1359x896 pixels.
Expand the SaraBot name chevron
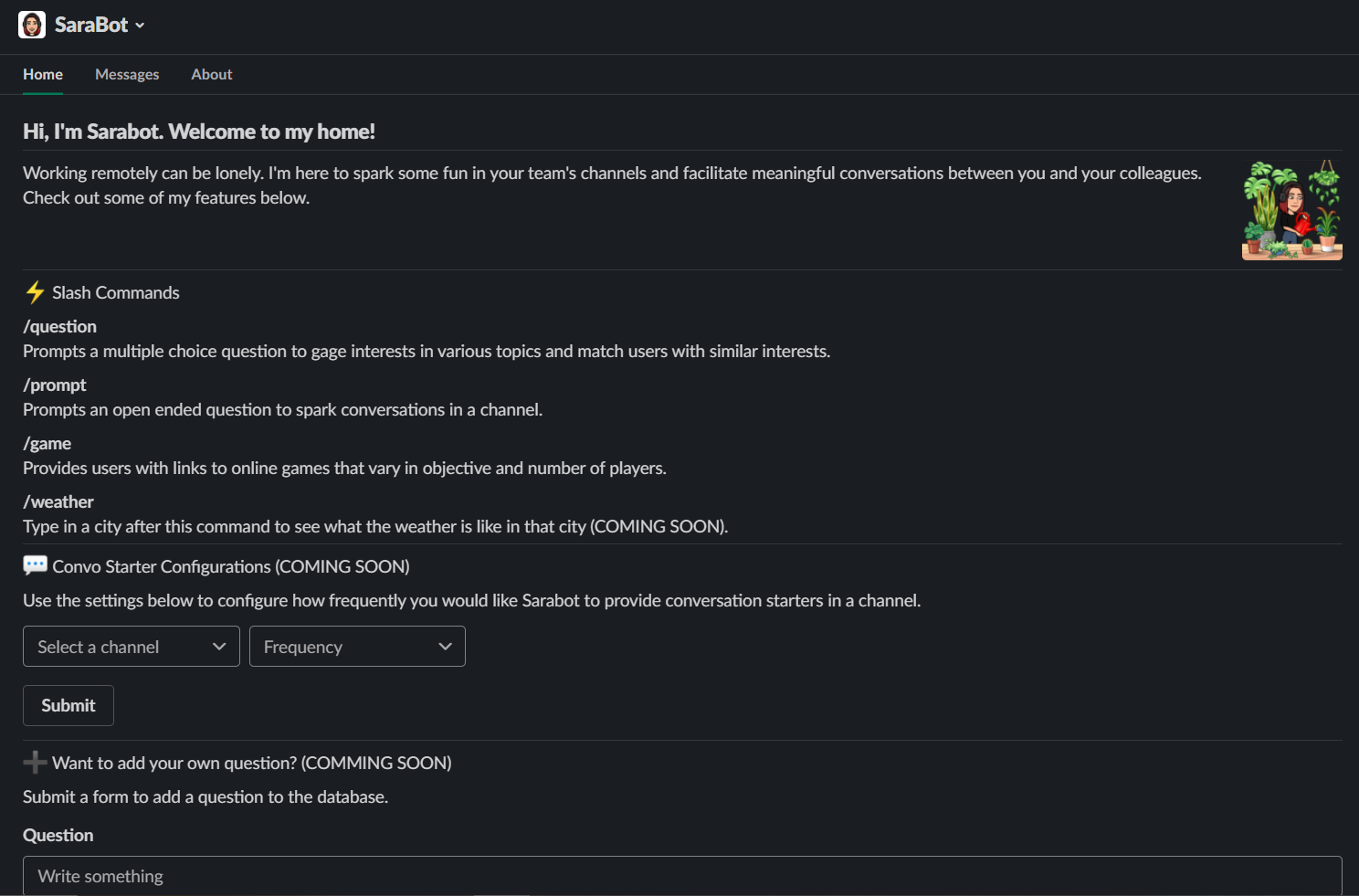tap(140, 26)
